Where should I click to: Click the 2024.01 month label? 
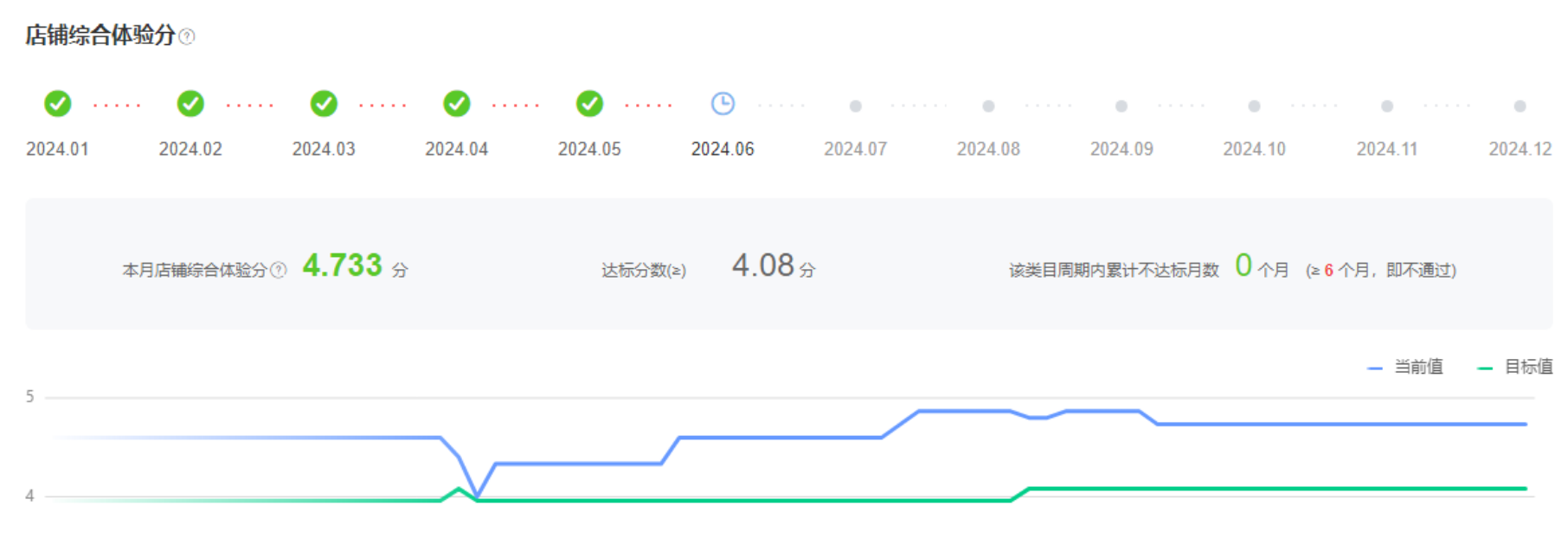tap(58, 149)
